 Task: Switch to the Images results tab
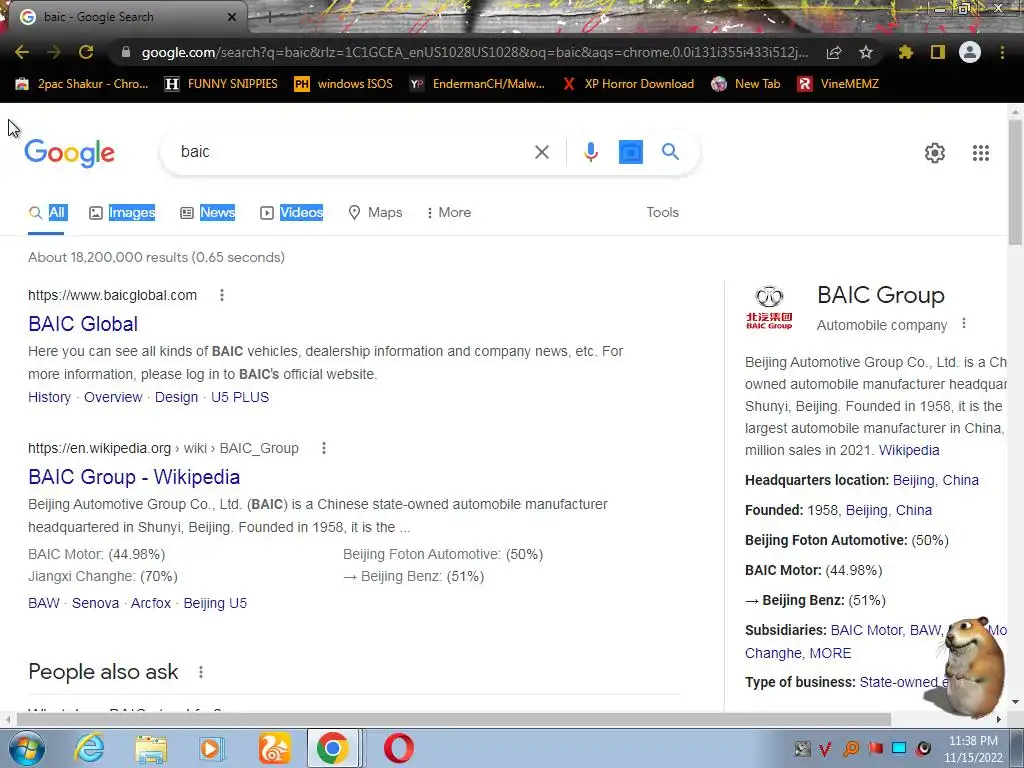tap(122, 212)
